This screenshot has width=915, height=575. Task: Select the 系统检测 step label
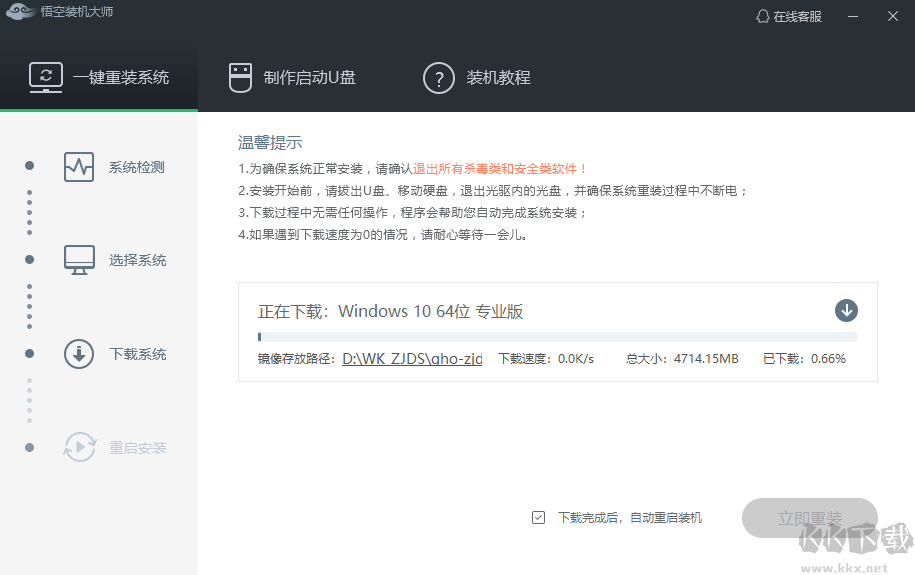137,168
